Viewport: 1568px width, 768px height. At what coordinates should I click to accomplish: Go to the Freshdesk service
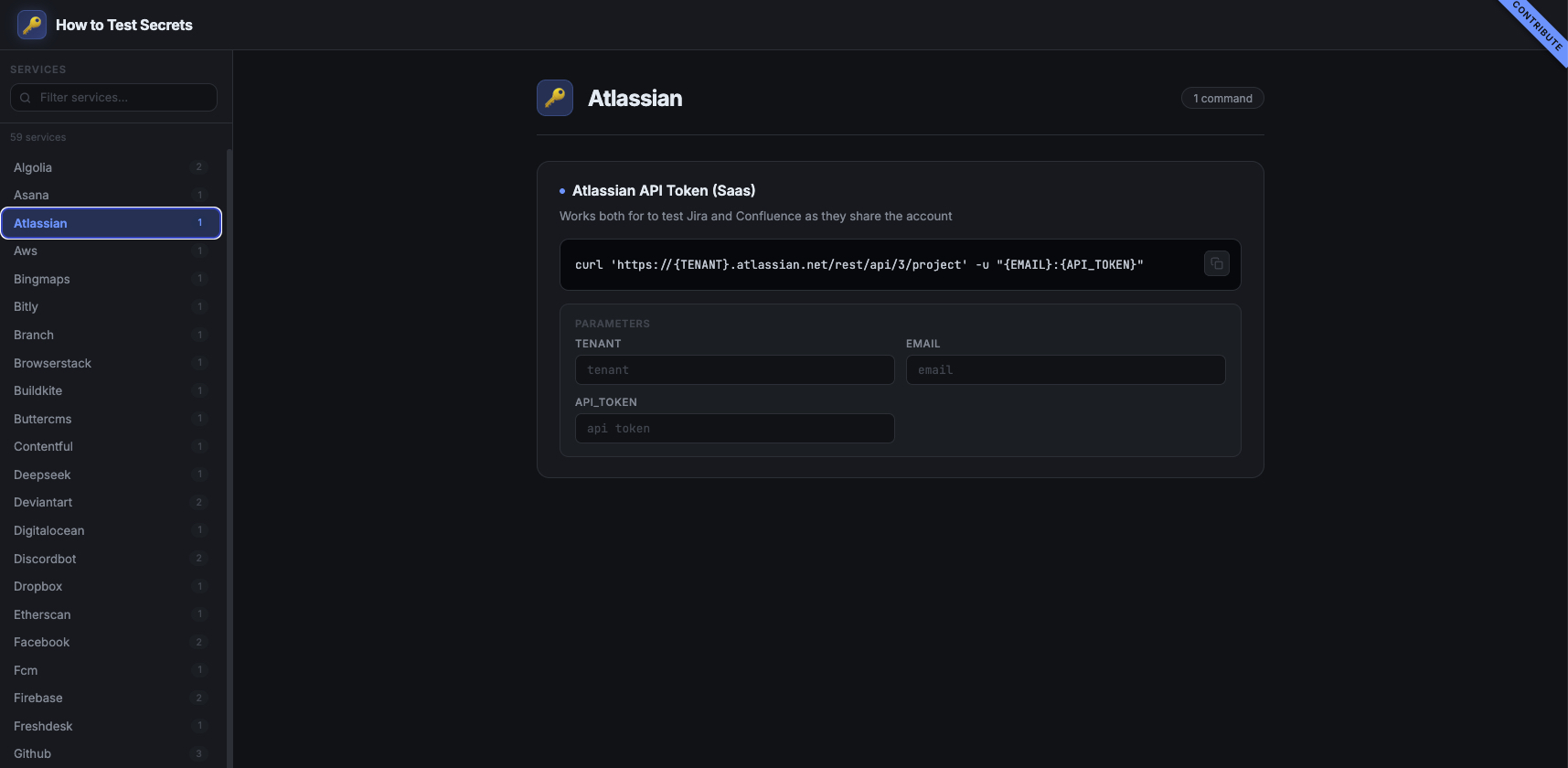[111, 726]
